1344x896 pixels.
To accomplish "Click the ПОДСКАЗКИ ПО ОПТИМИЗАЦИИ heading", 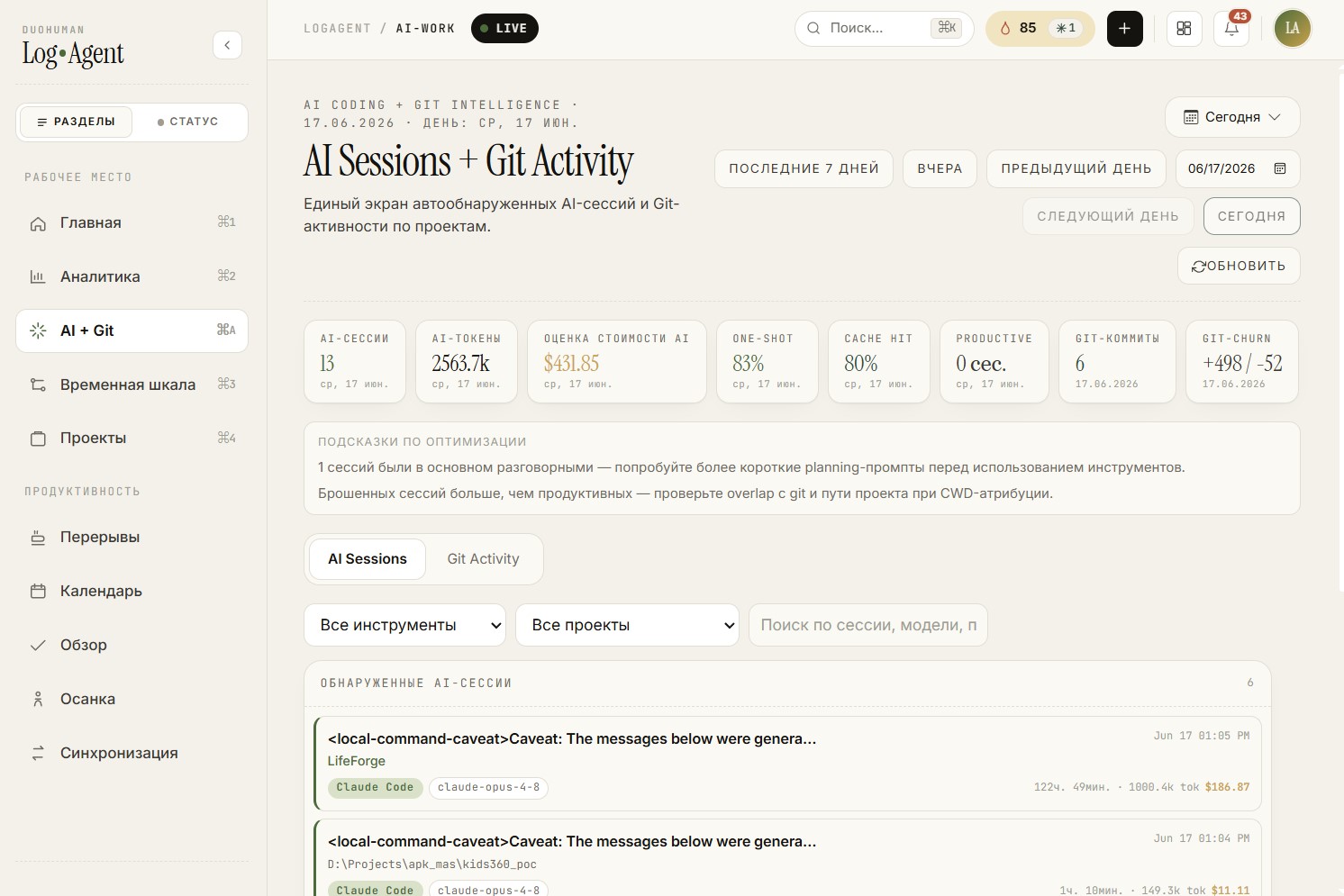I will click(422, 442).
